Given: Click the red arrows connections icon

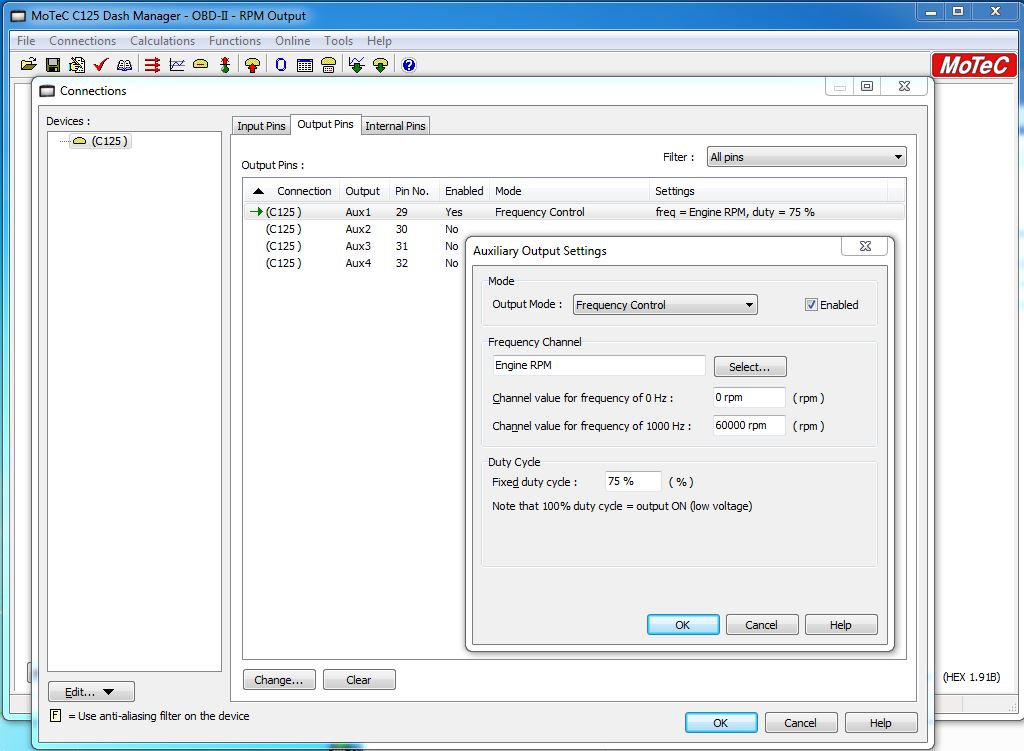Looking at the screenshot, I should coord(152,65).
